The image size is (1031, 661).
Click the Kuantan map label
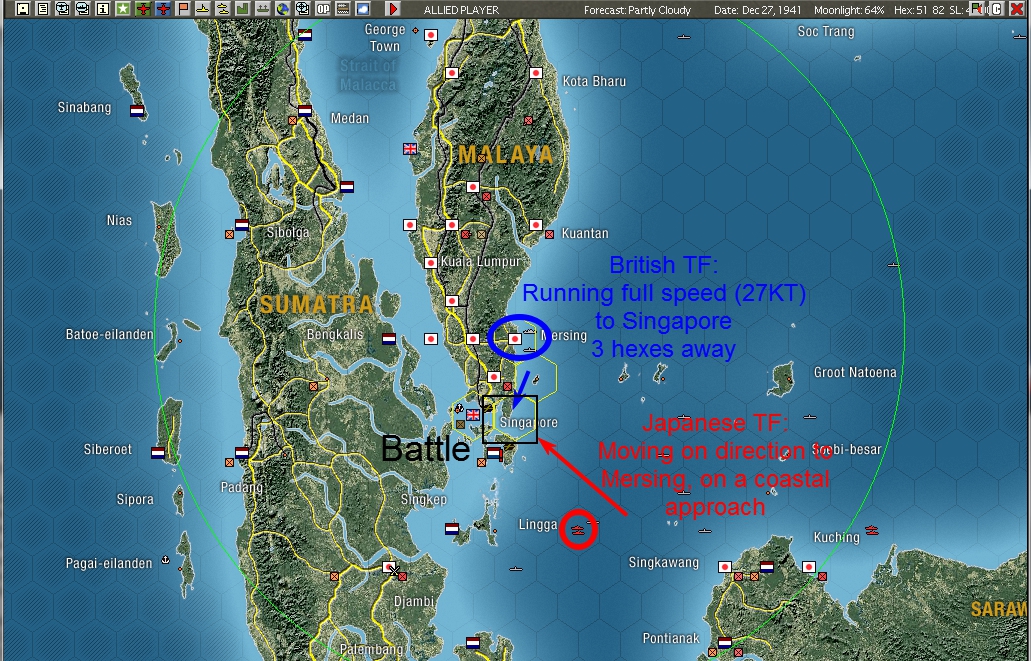(x=585, y=233)
